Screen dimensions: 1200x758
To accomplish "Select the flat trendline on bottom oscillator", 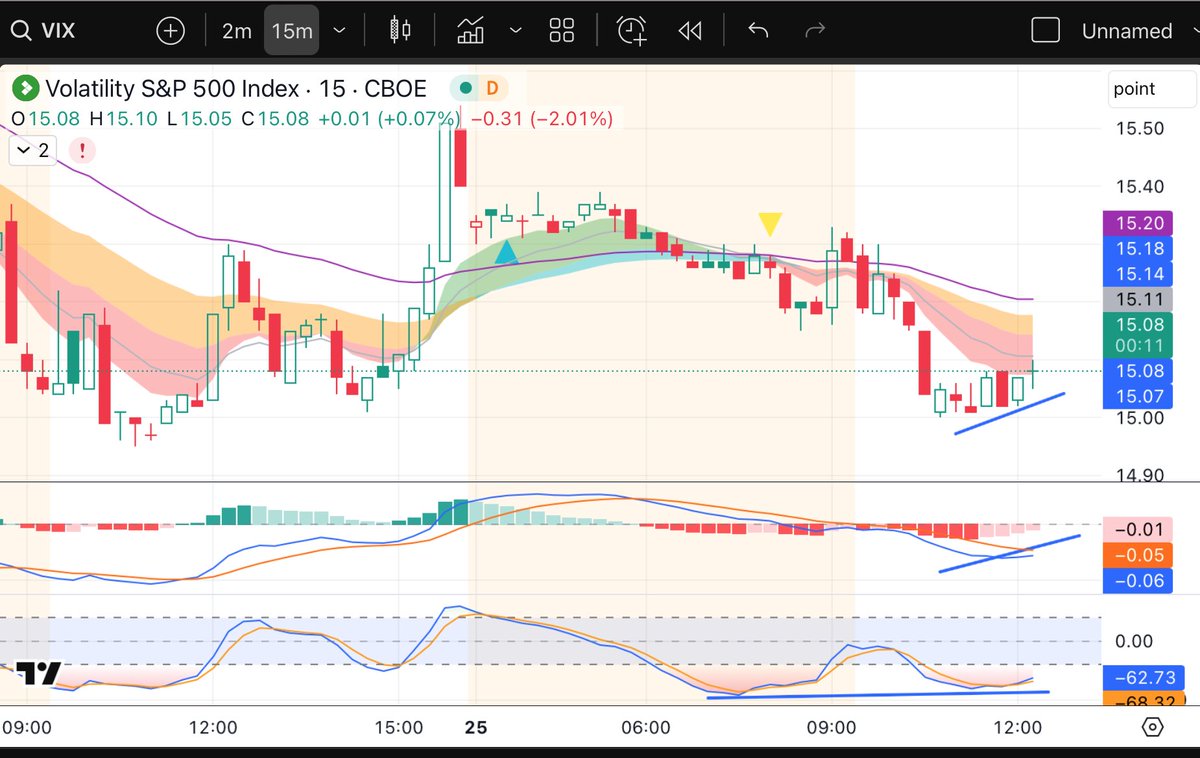I will click(x=878, y=694).
